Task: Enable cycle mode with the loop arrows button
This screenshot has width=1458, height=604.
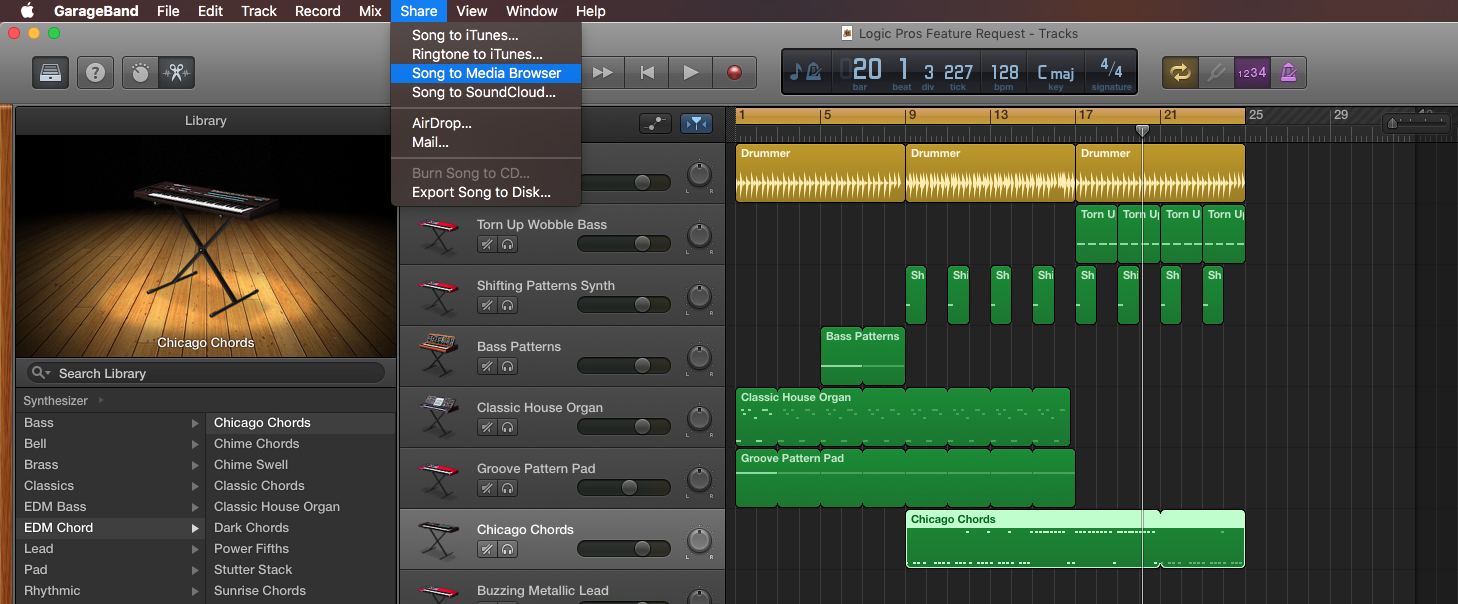Action: click(x=1182, y=72)
